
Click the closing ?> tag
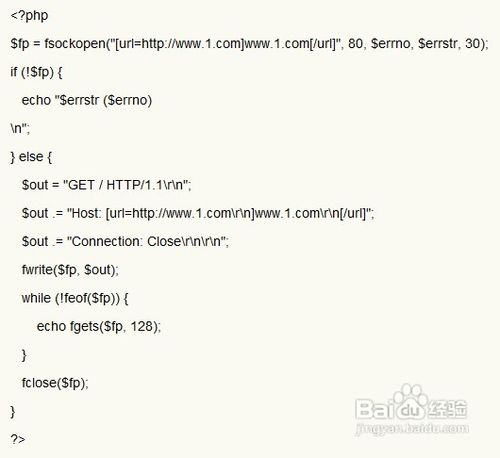click(18, 439)
